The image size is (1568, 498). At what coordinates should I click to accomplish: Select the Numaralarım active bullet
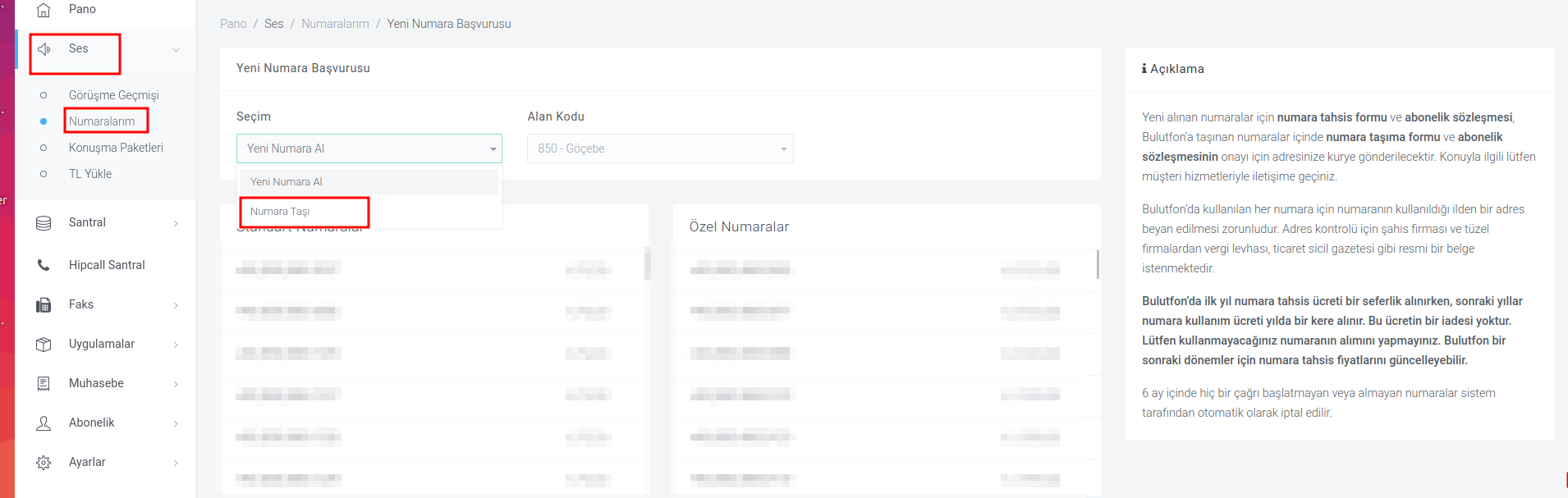pyautogui.click(x=44, y=121)
